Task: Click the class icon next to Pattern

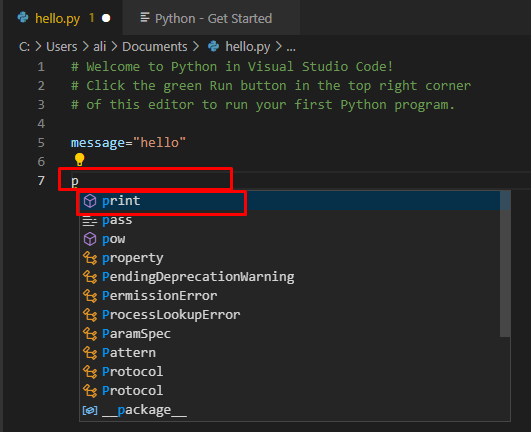Action: click(x=90, y=353)
